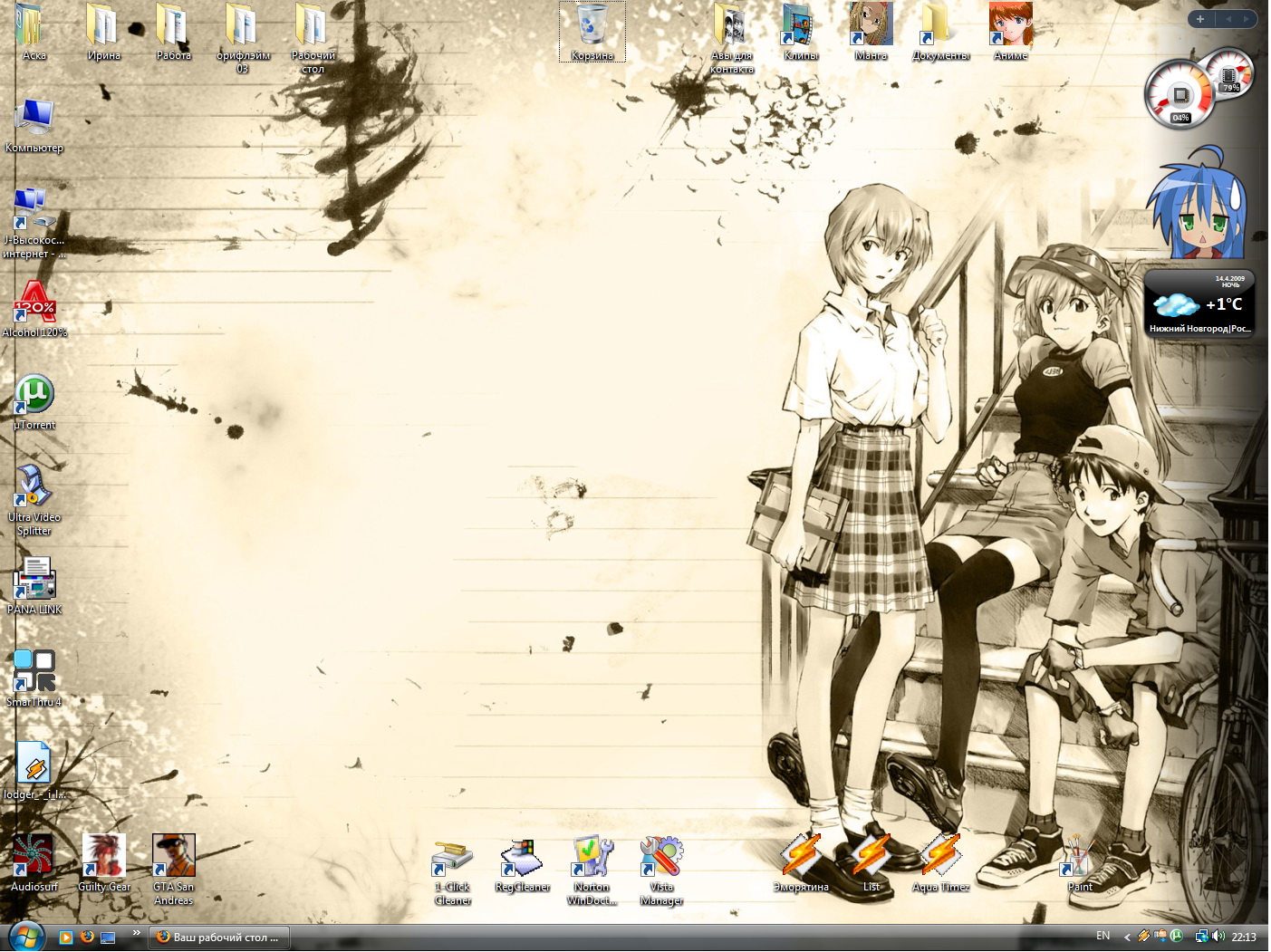Click the EN language indicator

(1102, 937)
